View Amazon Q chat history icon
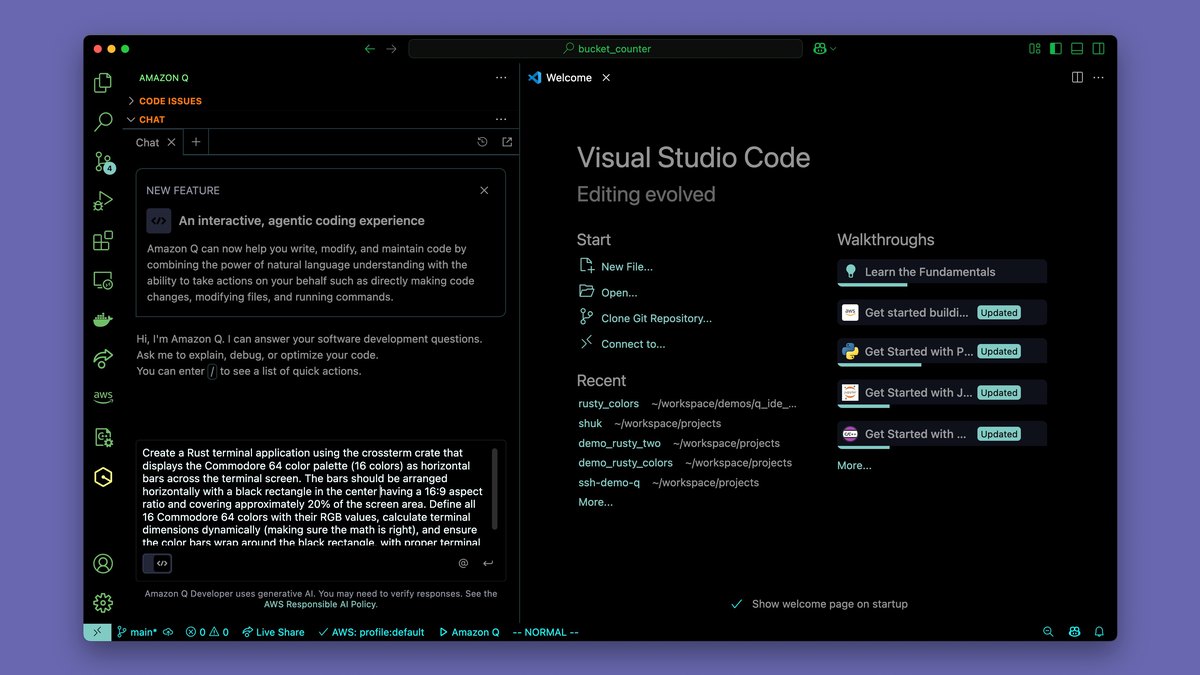Screen dimensions: 1200x675 (482, 142)
